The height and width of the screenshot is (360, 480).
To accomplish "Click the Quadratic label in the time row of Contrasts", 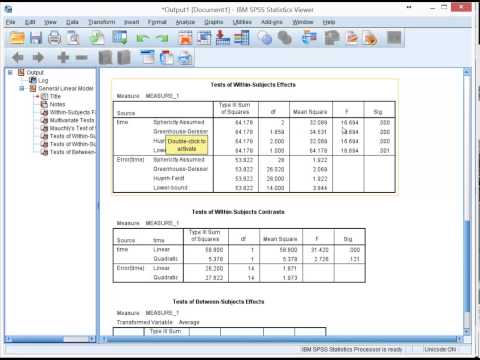I will point(165,259).
